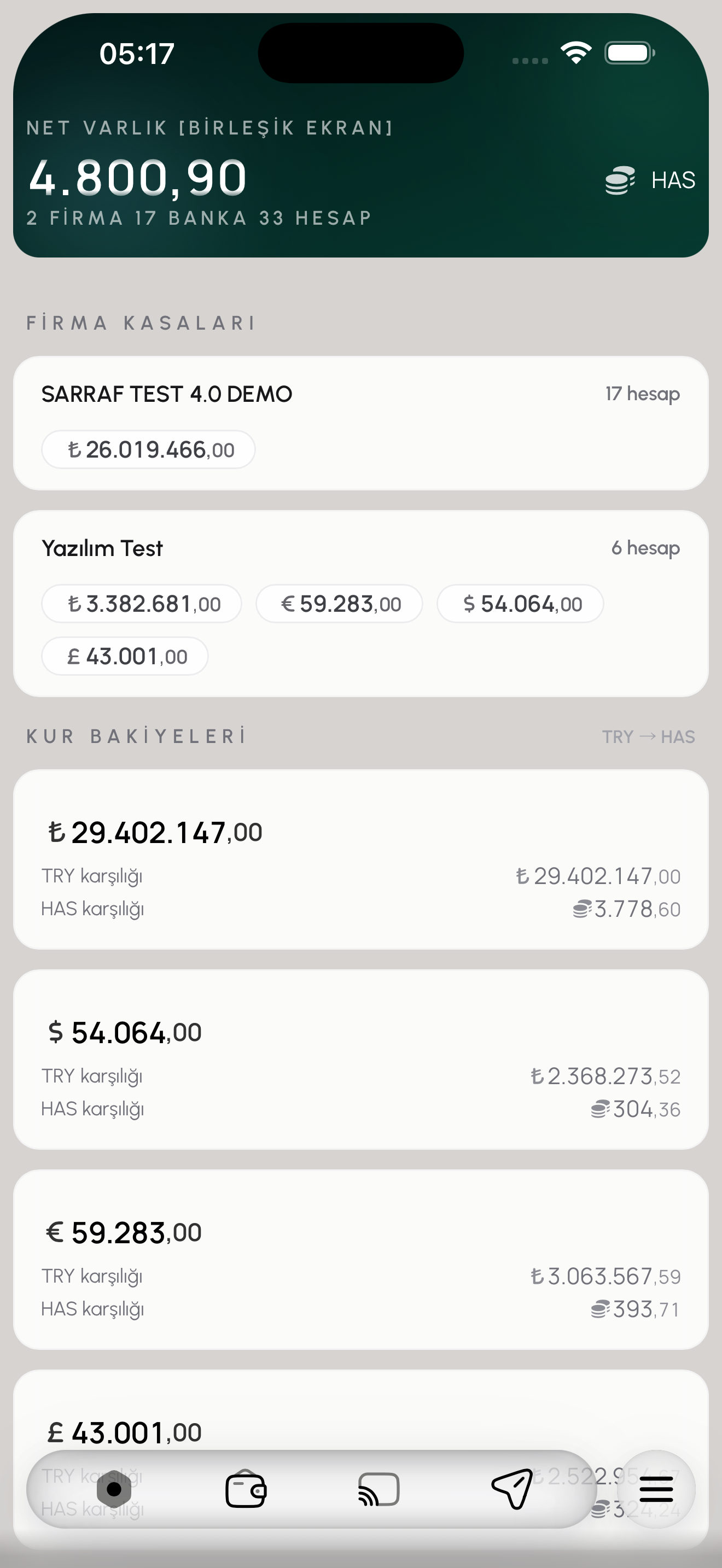
Task: Tap the paper plane send icon
Action: [x=512, y=1488]
